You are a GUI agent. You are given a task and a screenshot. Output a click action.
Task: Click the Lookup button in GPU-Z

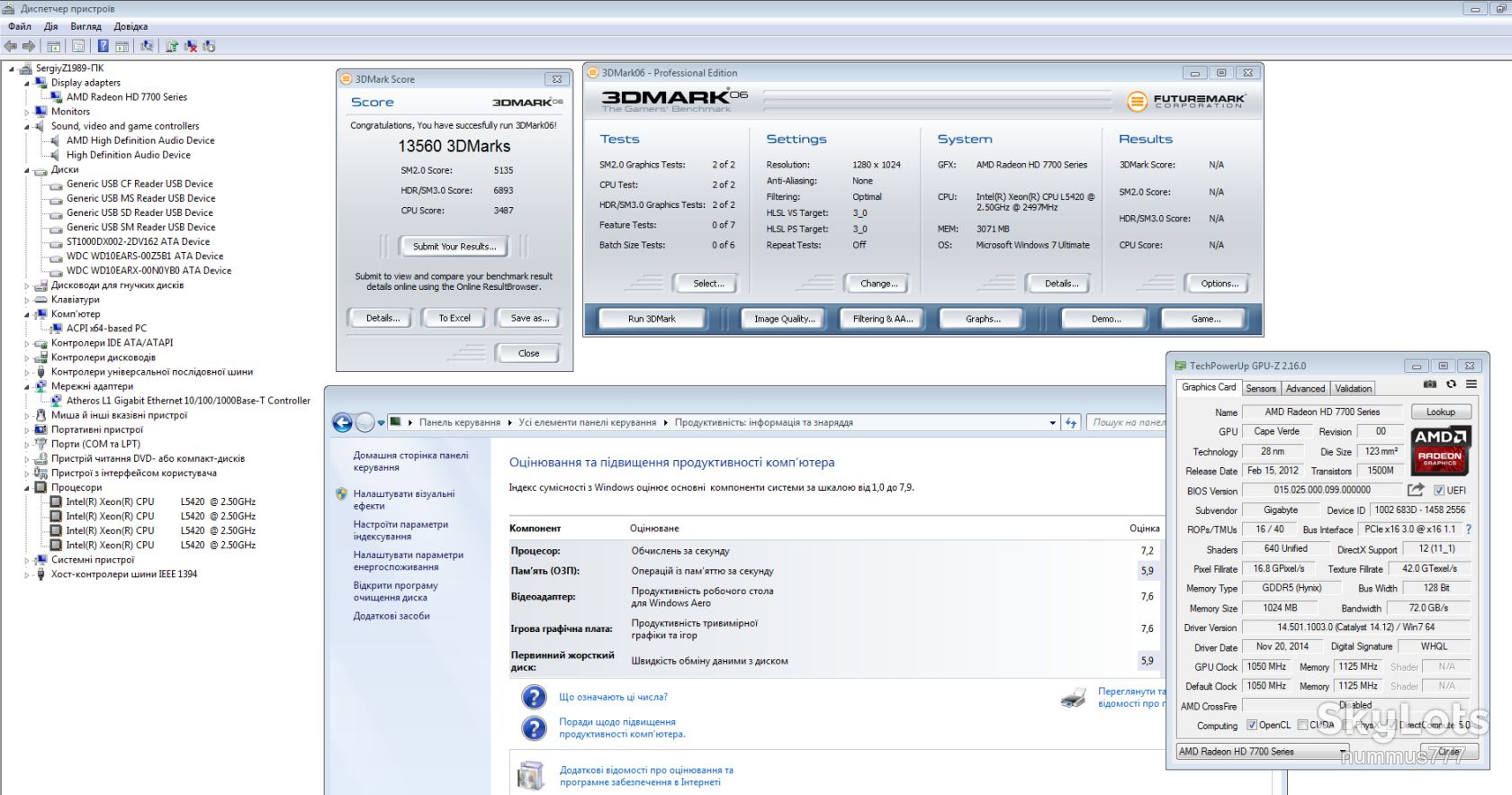point(1440,411)
